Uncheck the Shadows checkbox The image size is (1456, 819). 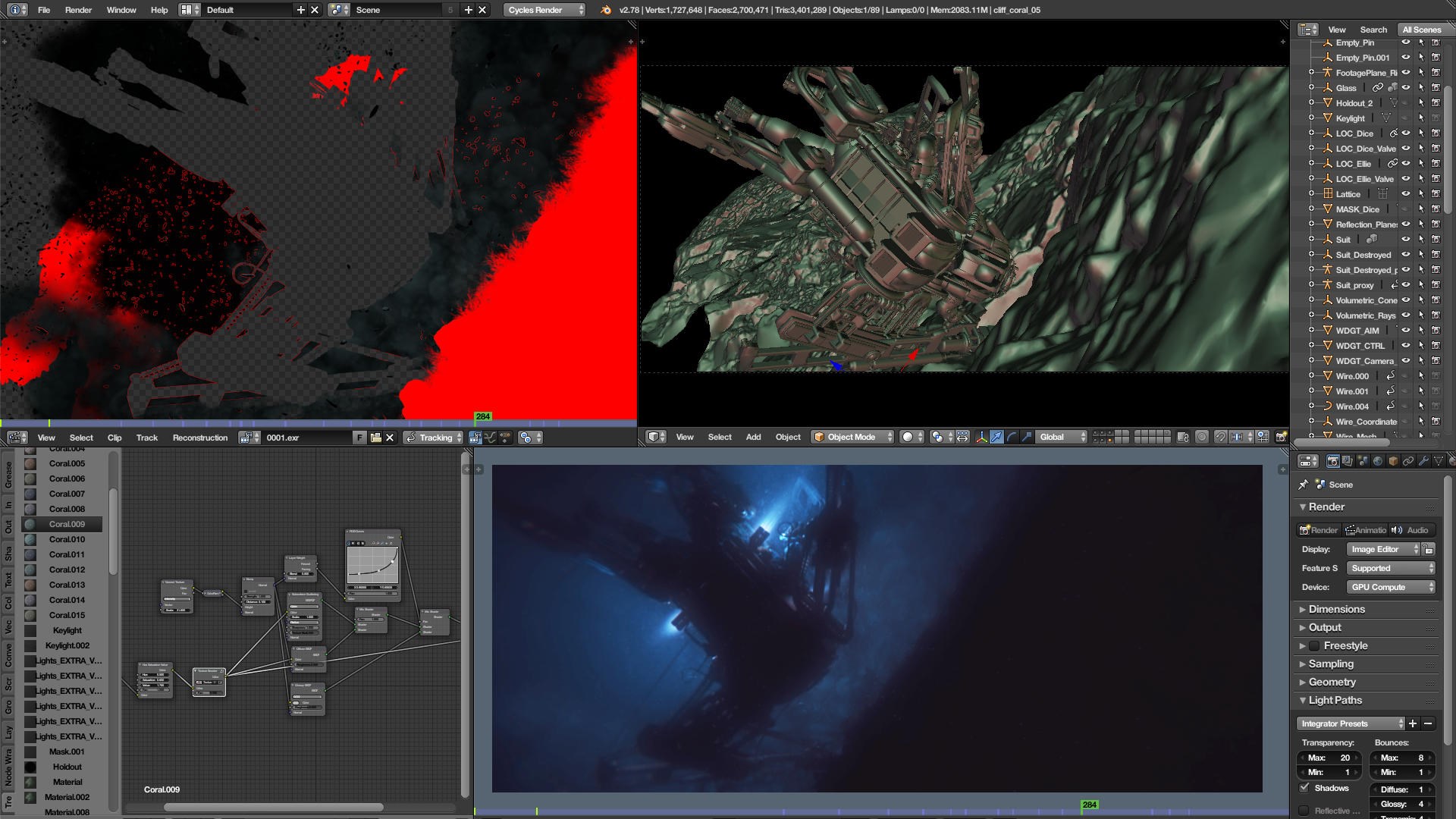tap(1304, 789)
